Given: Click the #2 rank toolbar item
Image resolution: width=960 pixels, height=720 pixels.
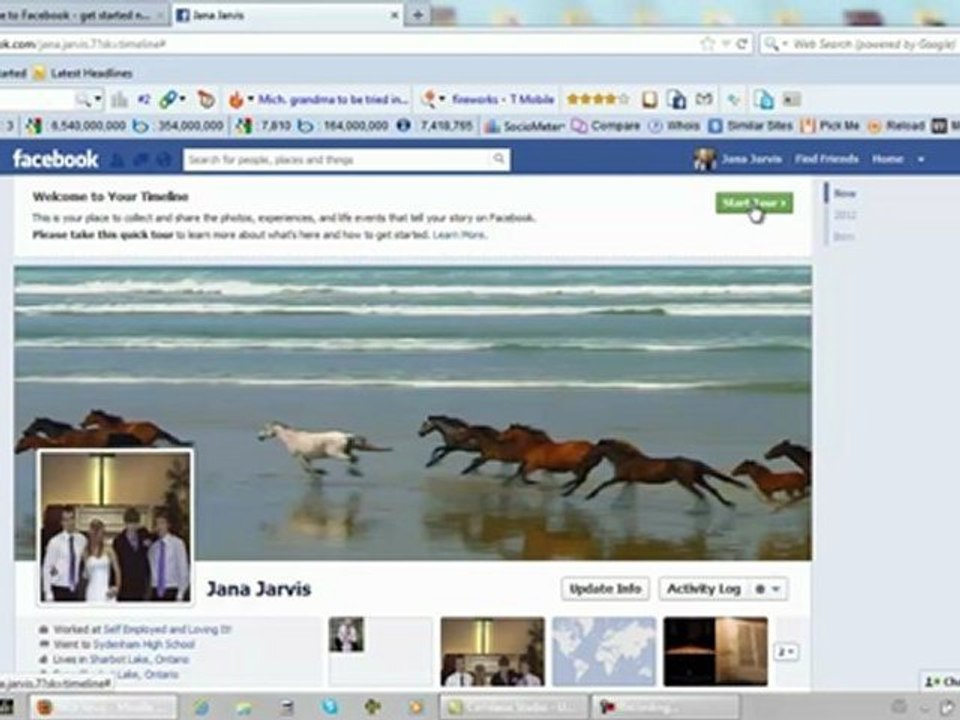Looking at the screenshot, I should pyautogui.click(x=144, y=99).
